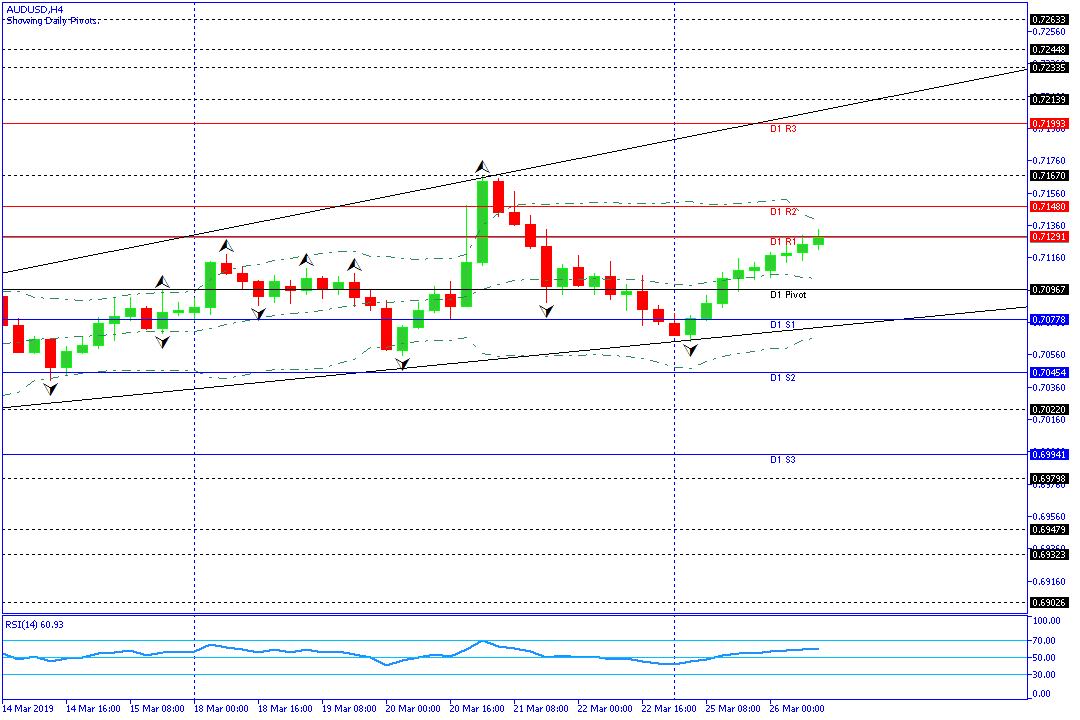Select the red 0.71993 price tag
The image size is (1080, 720).
1049,124
